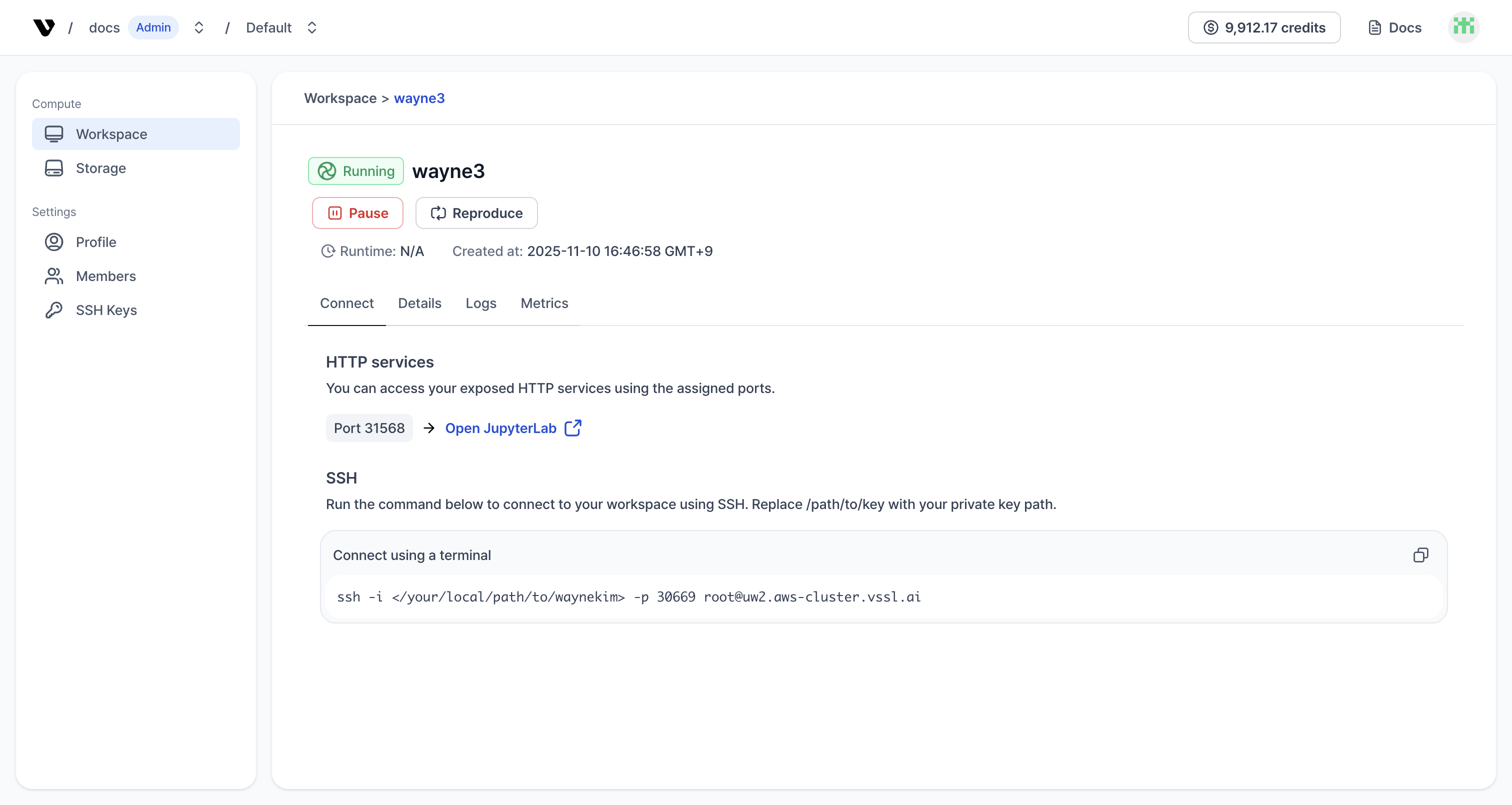Open the user avatar menu

(1464, 27)
